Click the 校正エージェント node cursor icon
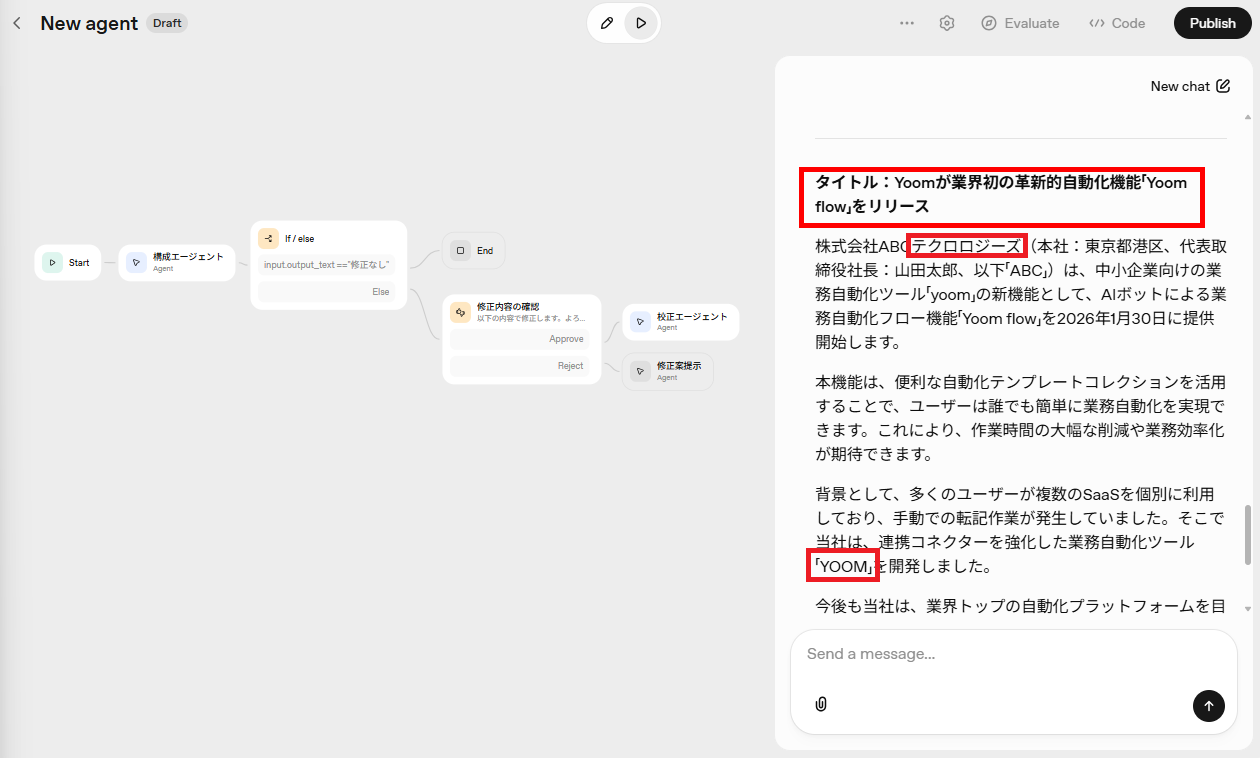This screenshot has width=1260, height=758. (640, 321)
